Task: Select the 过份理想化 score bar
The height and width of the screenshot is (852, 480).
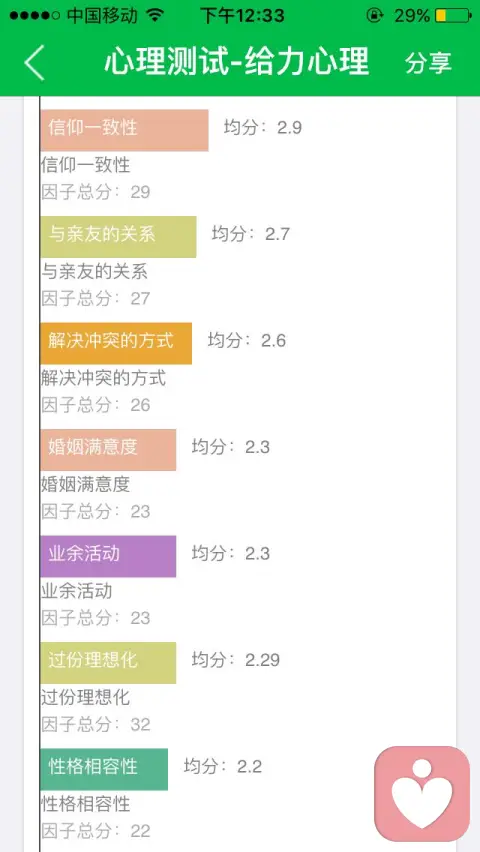Action: pos(108,662)
